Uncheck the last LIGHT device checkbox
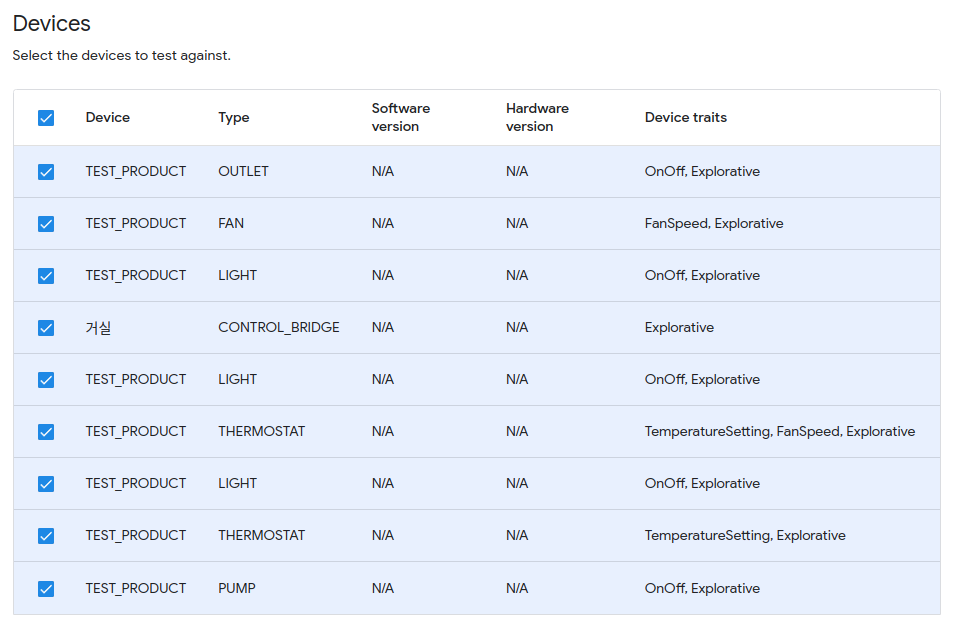Image resolution: width=953 pixels, height=624 pixels. [46, 483]
